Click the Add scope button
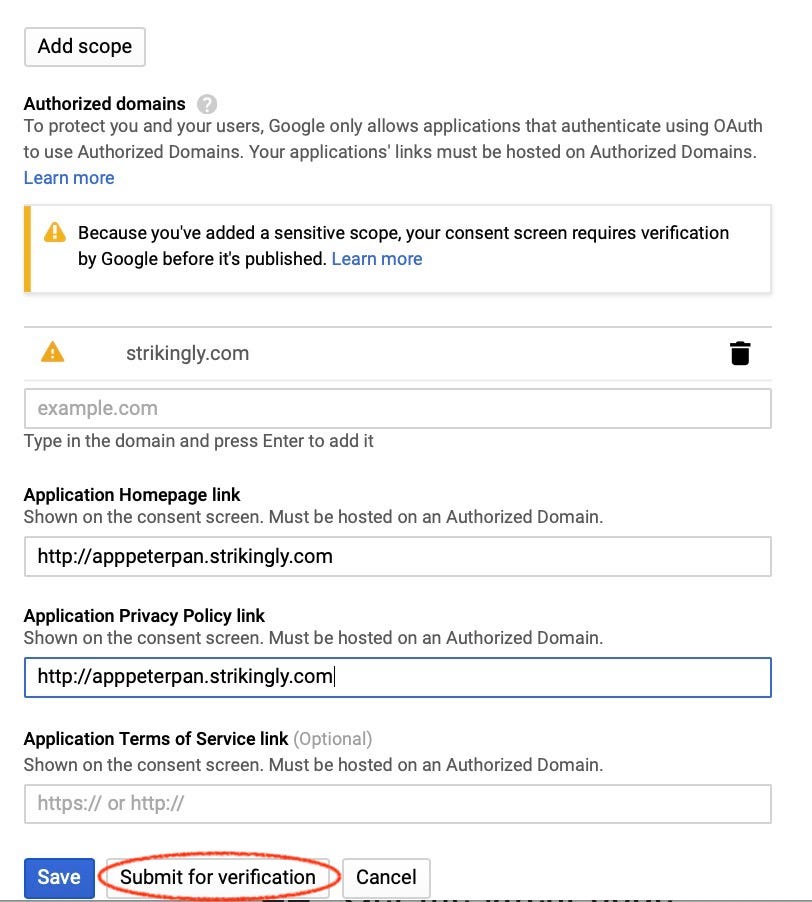Viewport: 812px width, 902px height. click(85, 47)
